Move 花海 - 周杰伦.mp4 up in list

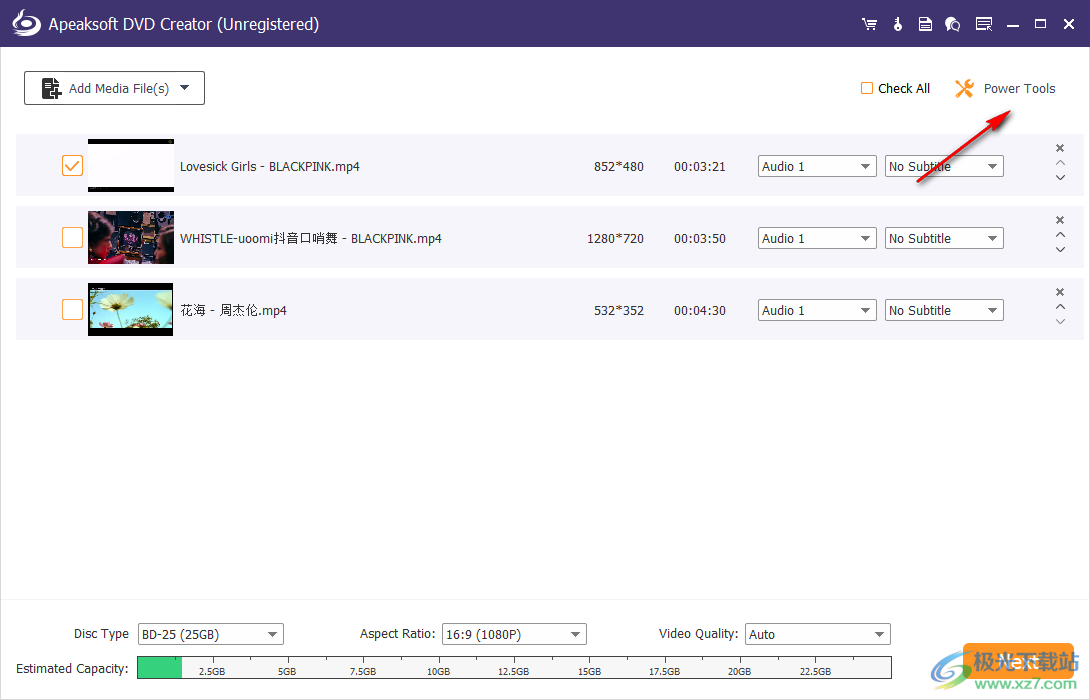pos(1060,307)
